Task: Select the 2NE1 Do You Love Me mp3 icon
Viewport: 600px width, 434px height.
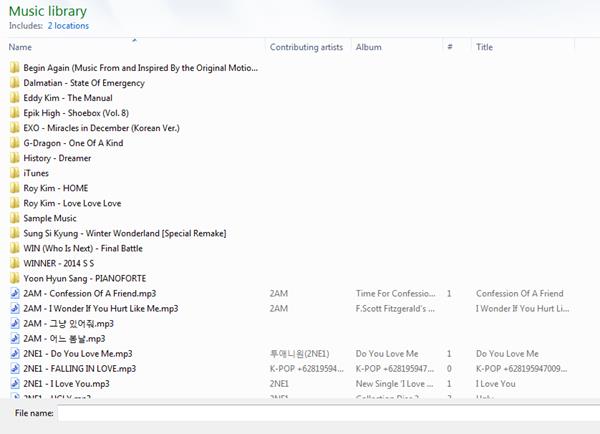Action: coord(15,354)
